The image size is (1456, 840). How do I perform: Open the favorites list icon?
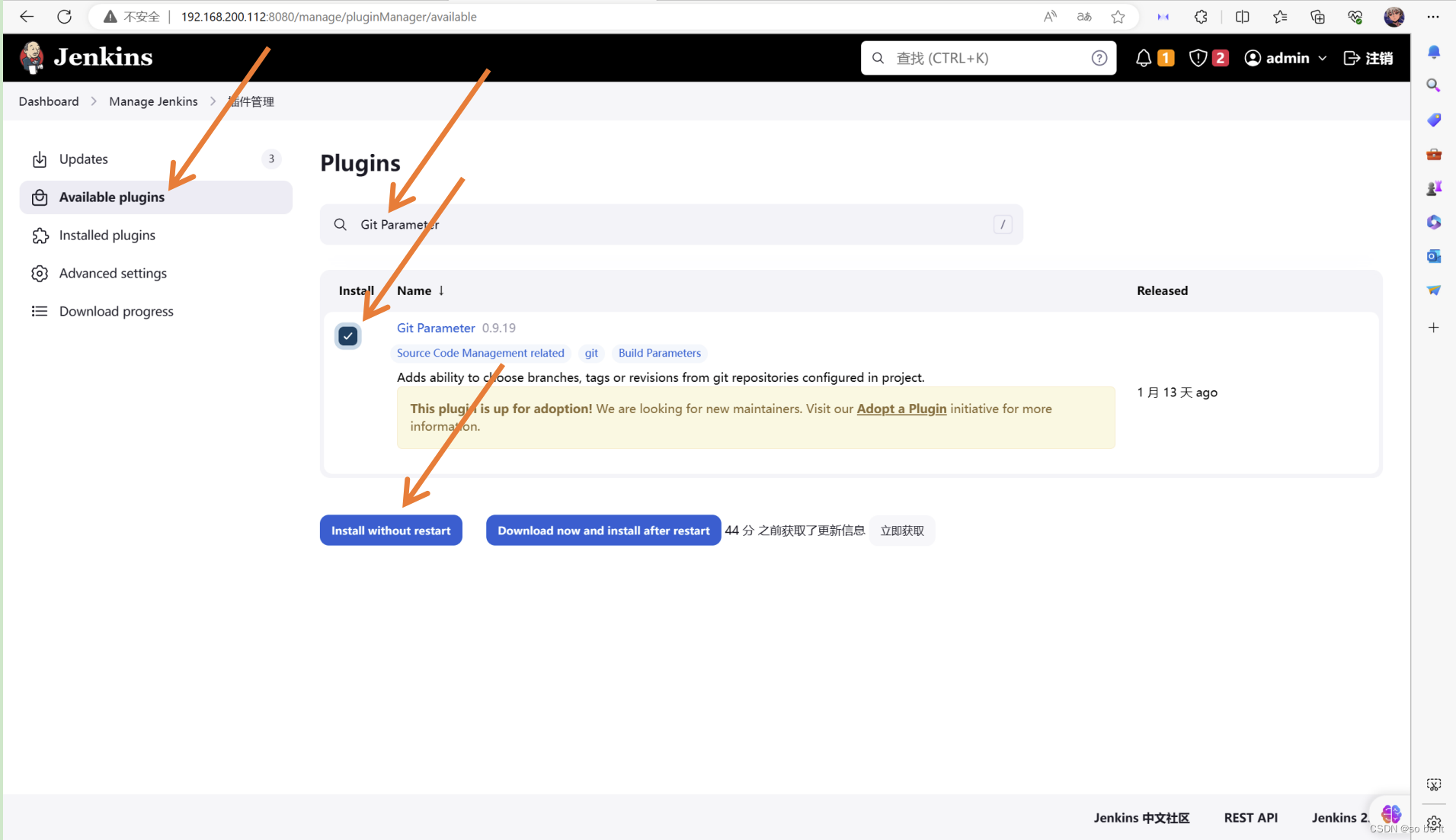click(x=1280, y=16)
